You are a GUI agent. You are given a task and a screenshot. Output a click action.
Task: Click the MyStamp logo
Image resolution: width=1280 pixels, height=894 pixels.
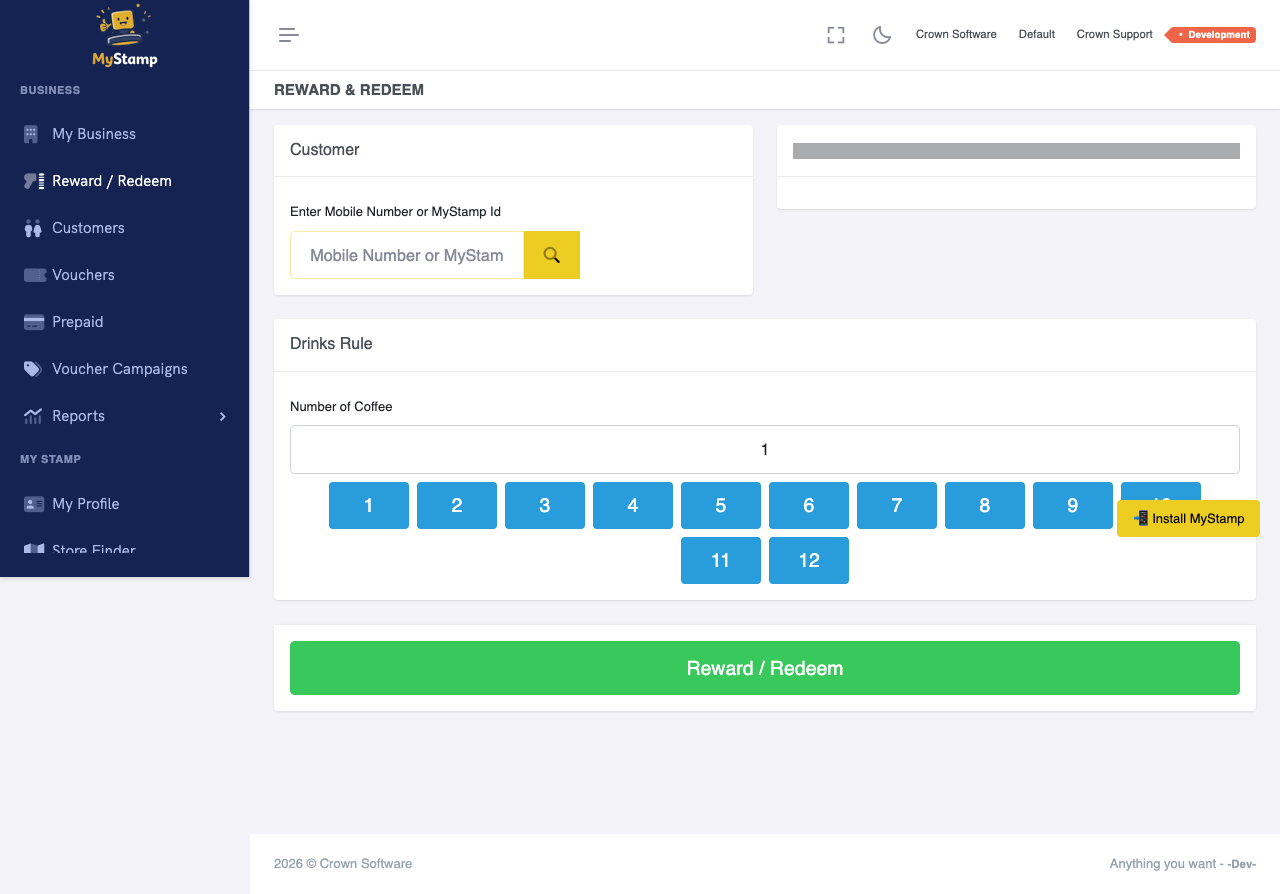[124, 36]
